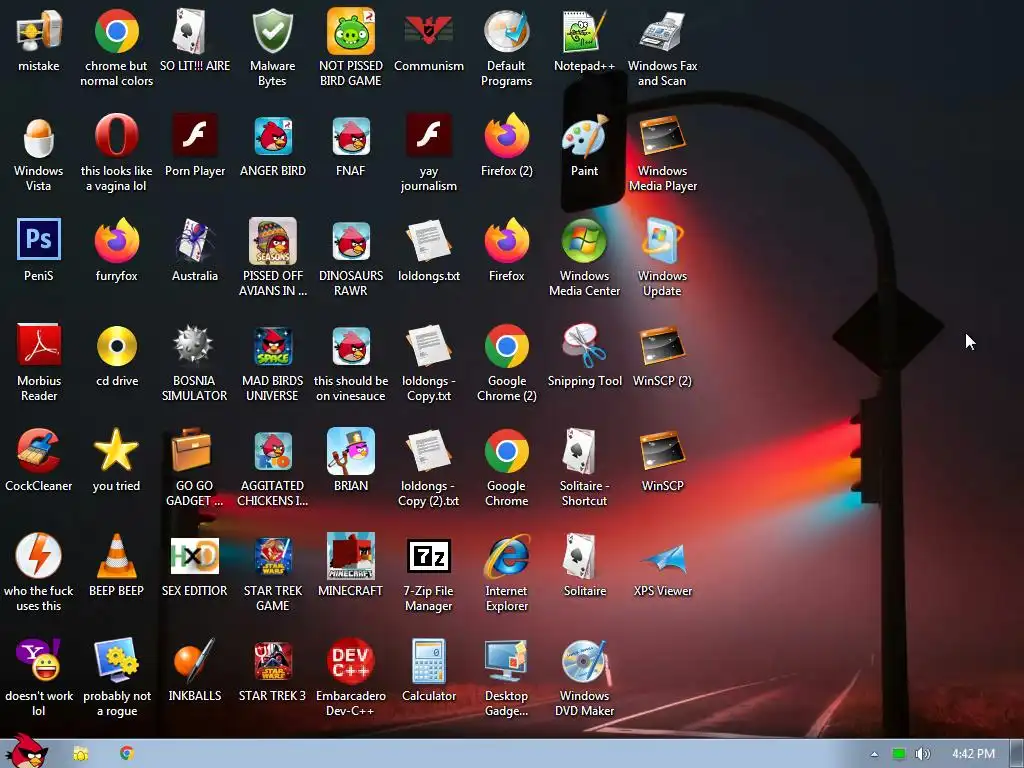1024x768 pixels.
Task: Launch Notepad++ from desktop
Action: pyautogui.click(x=584, y=31)
